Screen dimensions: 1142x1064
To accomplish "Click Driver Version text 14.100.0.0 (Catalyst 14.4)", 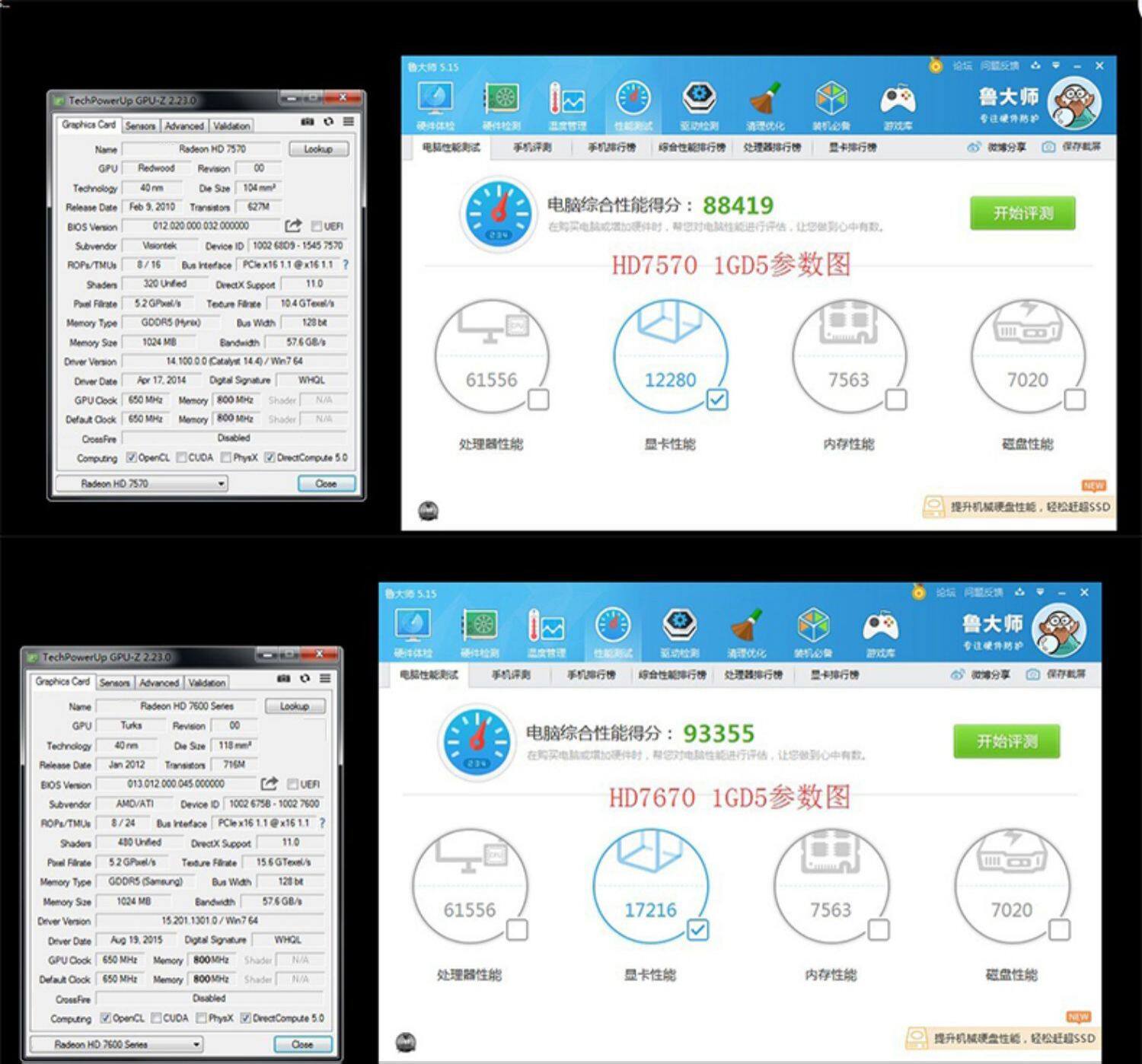I will 234,362.
